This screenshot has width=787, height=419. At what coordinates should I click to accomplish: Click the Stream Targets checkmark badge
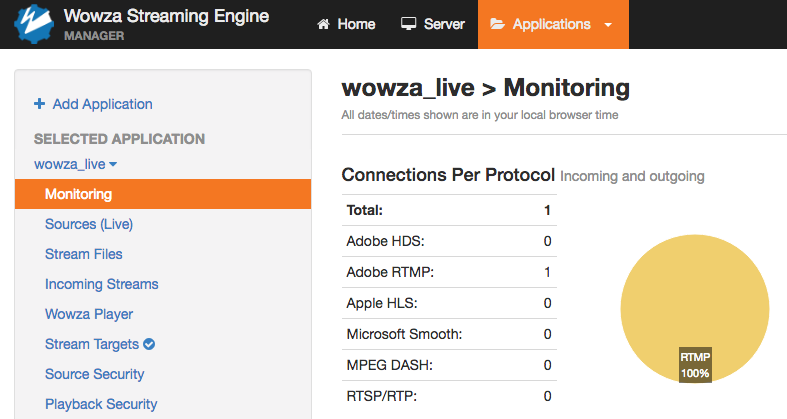pos(149,344)
